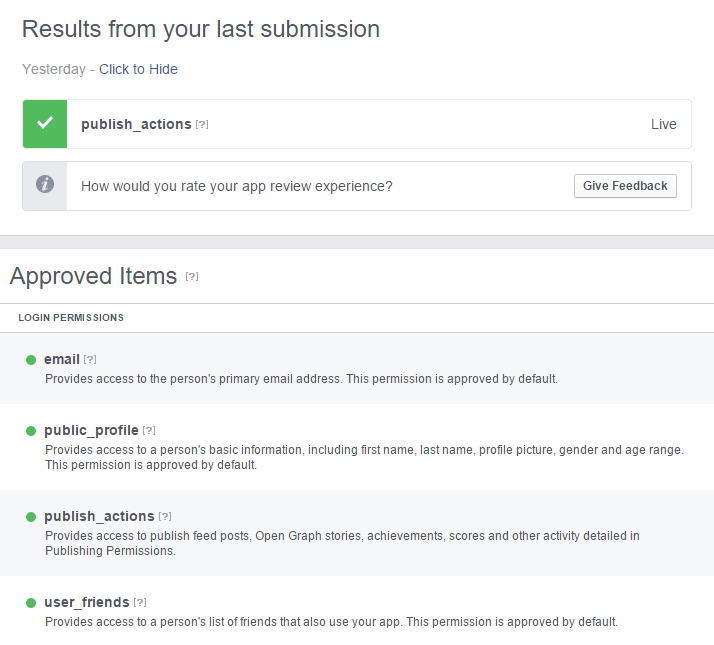The width and height of the screenshot is (714, 645).
Task: Click green status dot beside email
Action: (x=31, y=360)
